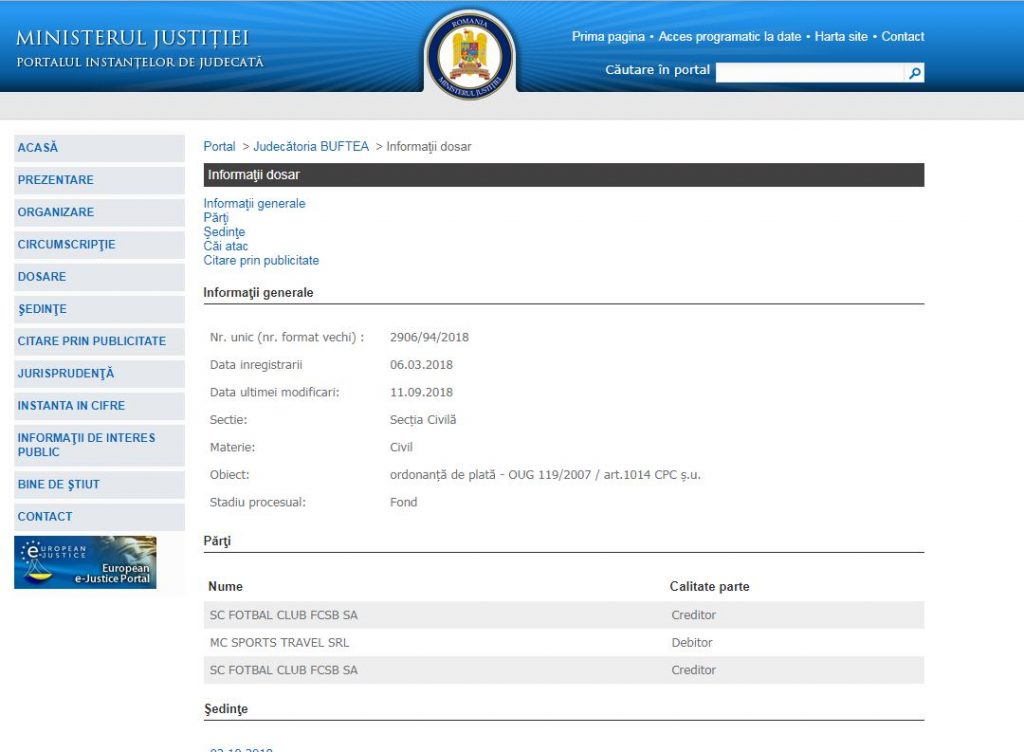Screen dimensions: 1024x752
Task: Click the Ministerul Justitiei coat of arms emblem
Action: coord(470,54)
